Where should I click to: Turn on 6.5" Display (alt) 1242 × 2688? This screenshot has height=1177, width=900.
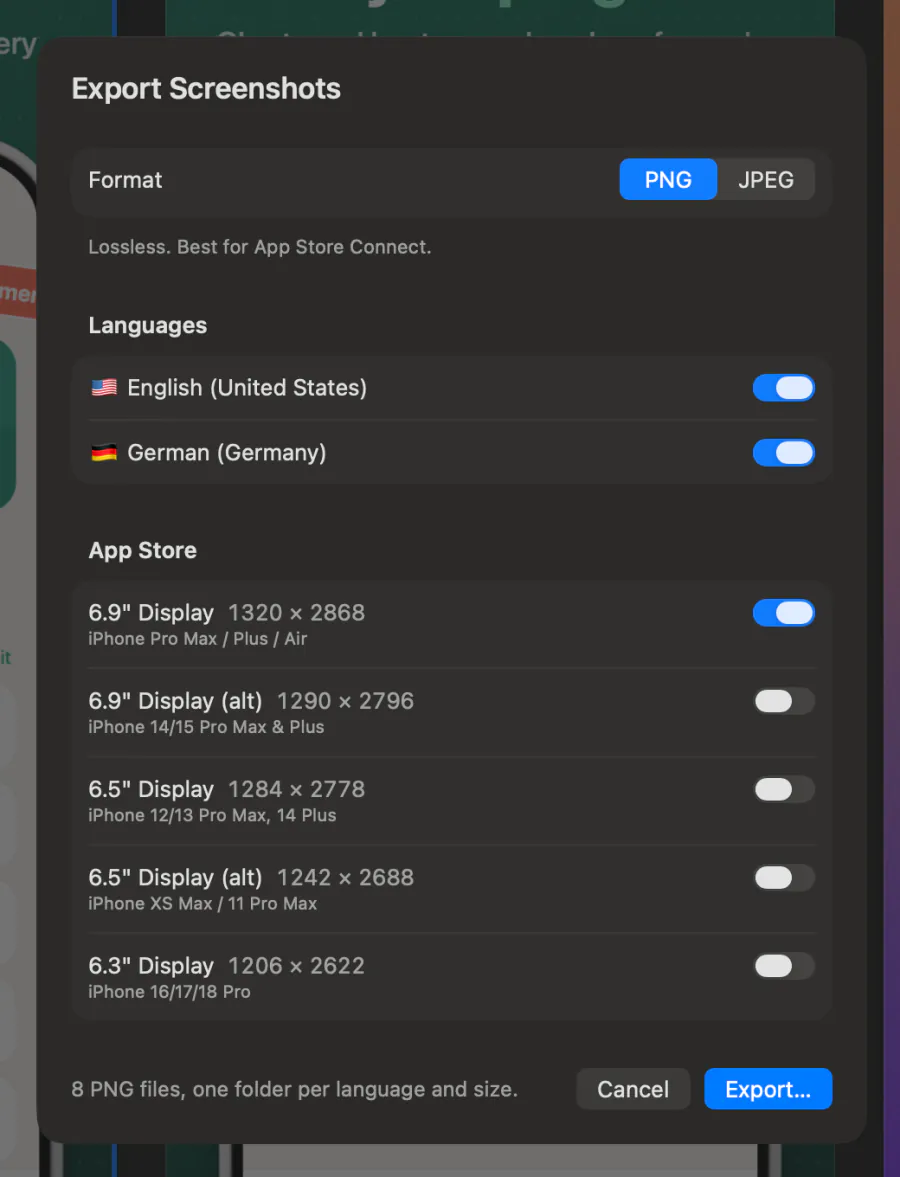click(784, 877)
